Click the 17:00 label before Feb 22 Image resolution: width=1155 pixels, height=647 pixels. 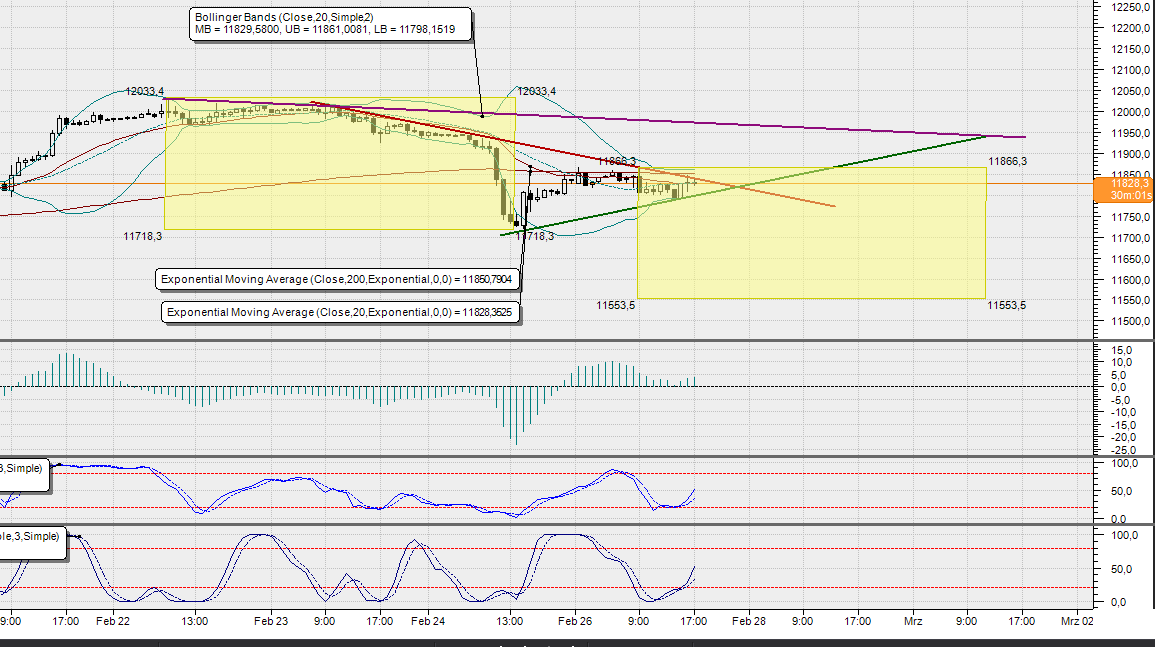point(66,621)
